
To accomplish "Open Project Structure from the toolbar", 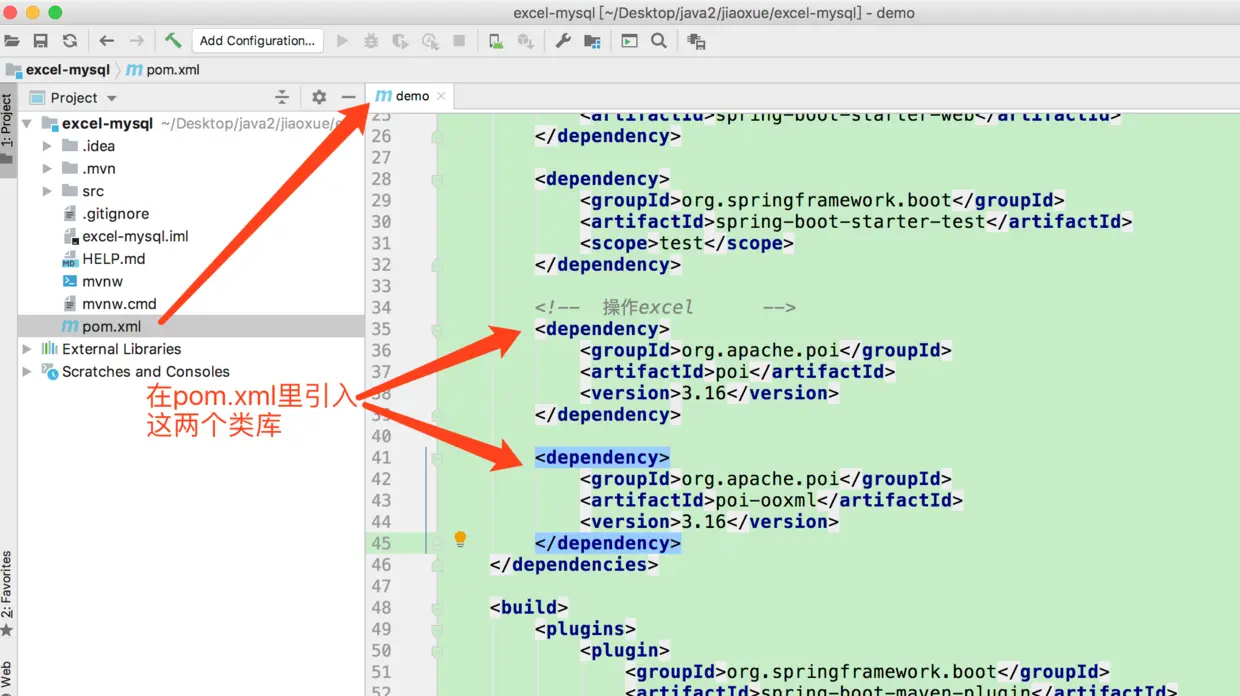I will (x=593, y=41).
